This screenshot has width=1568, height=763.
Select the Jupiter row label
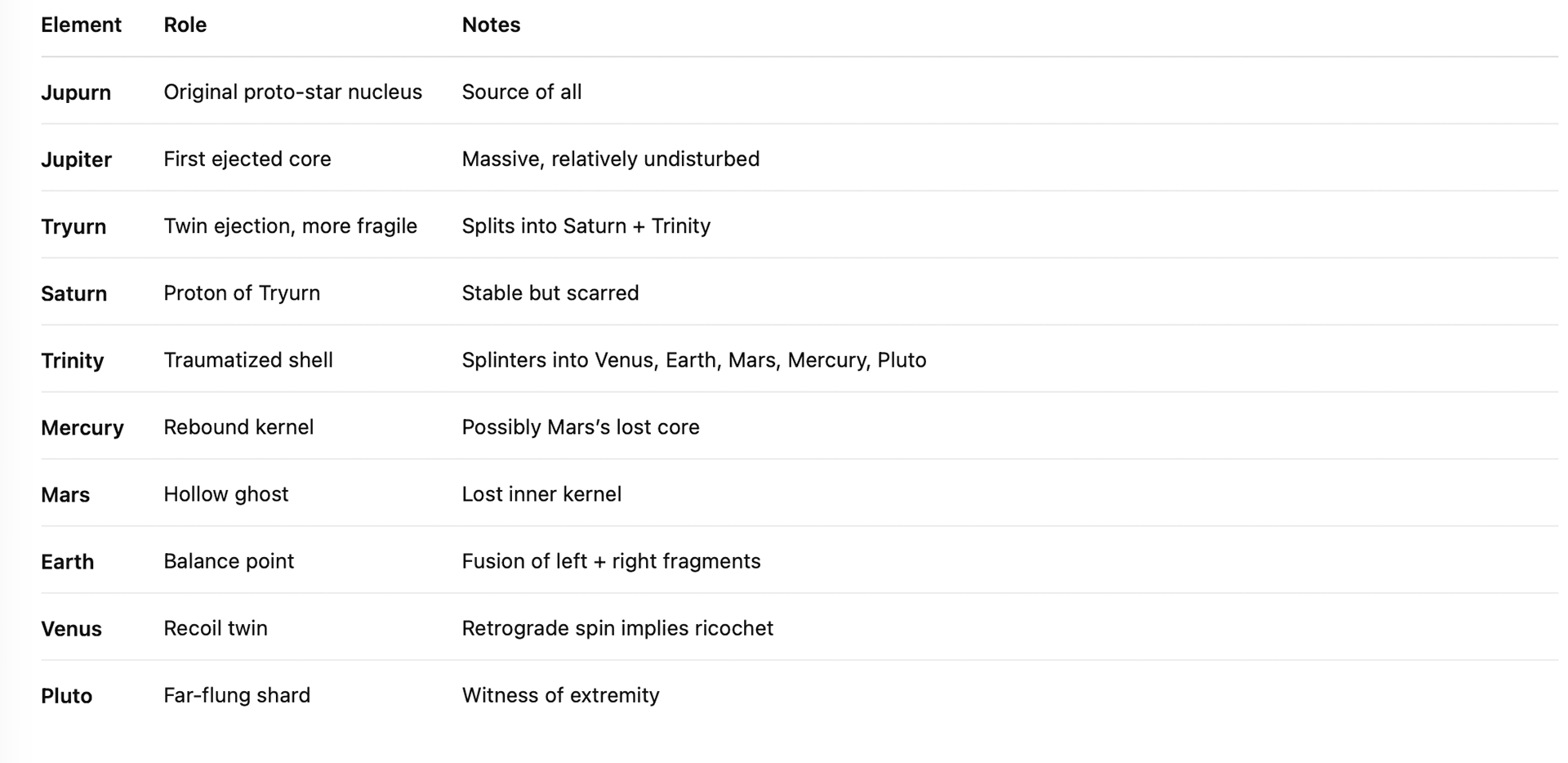point(76,159)
